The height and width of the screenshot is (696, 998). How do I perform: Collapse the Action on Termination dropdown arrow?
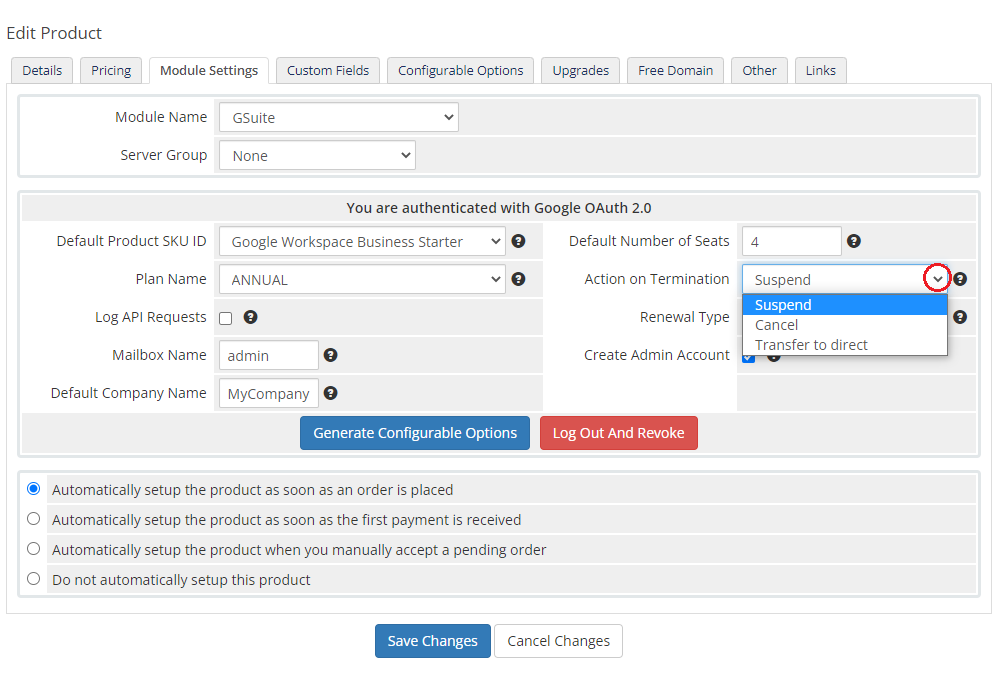(937, 279)
